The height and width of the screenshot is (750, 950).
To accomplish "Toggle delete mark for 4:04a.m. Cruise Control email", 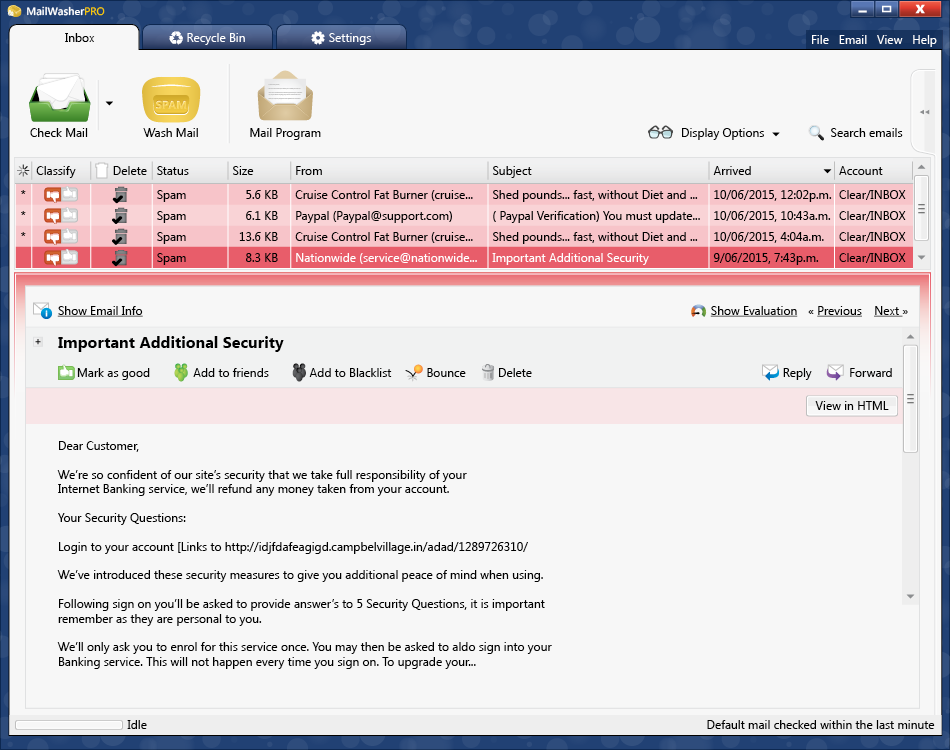I will 120,237.
